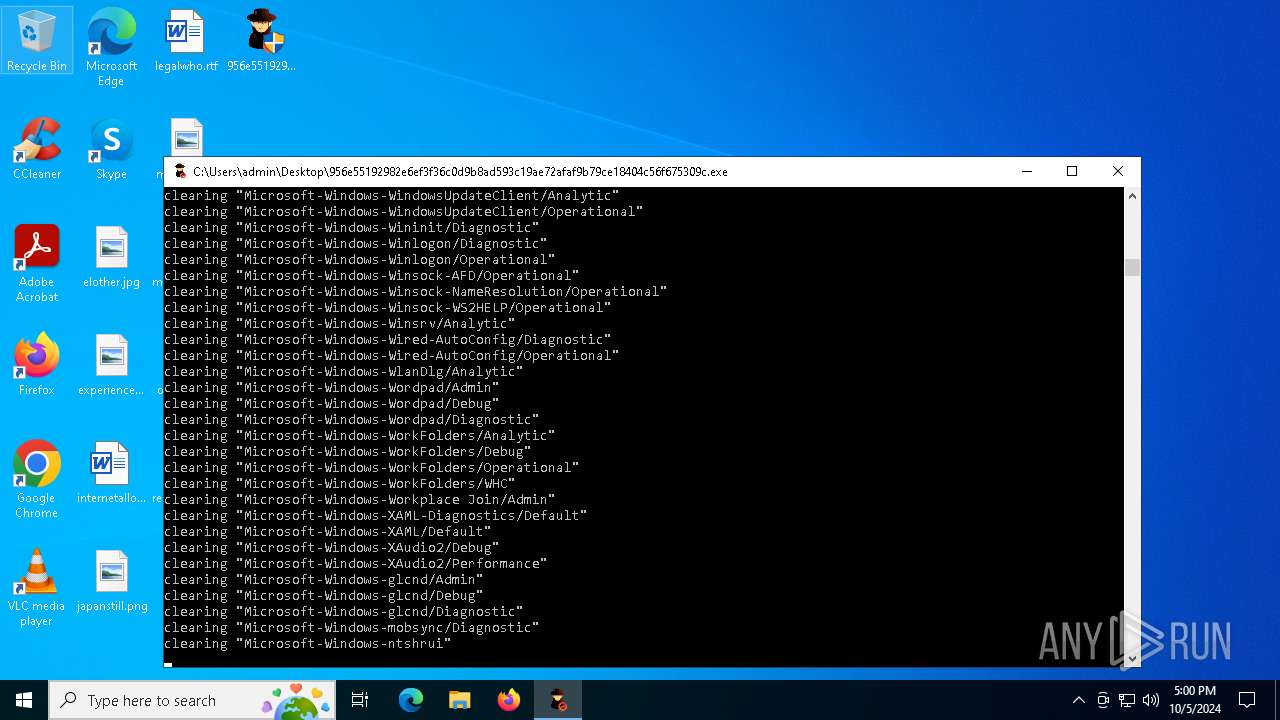Select internetallo... document on desktop
Screen dimensions: 1280x720
click(x=111, y=473)
